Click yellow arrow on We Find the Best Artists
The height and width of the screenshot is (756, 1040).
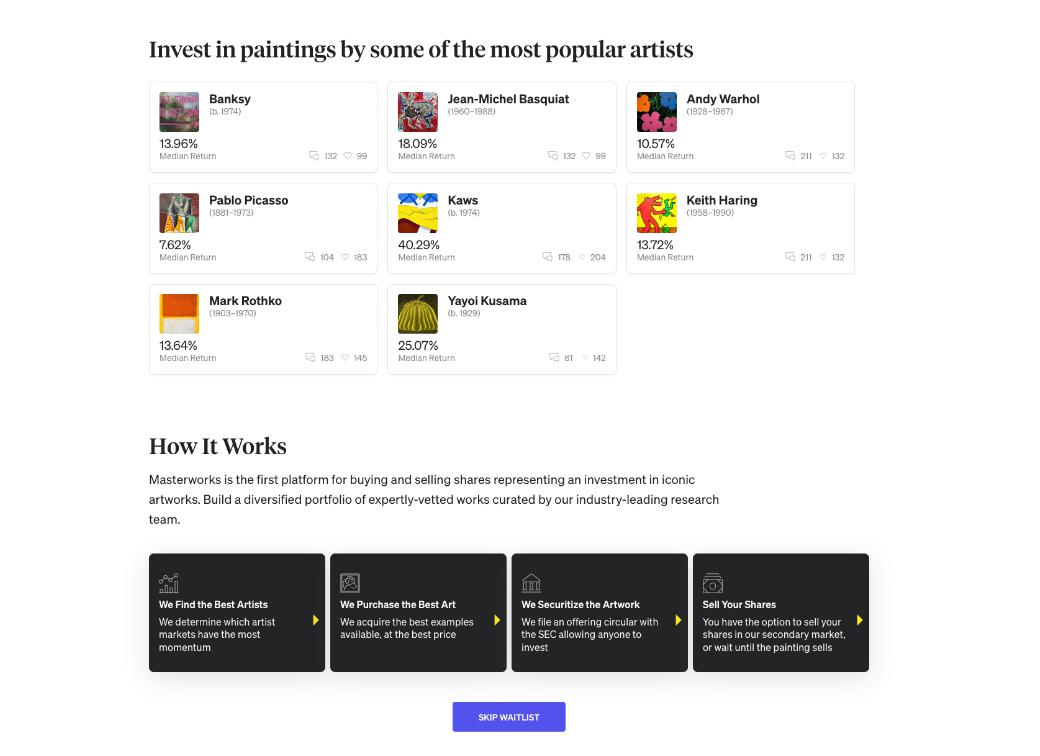click(316, 620)
